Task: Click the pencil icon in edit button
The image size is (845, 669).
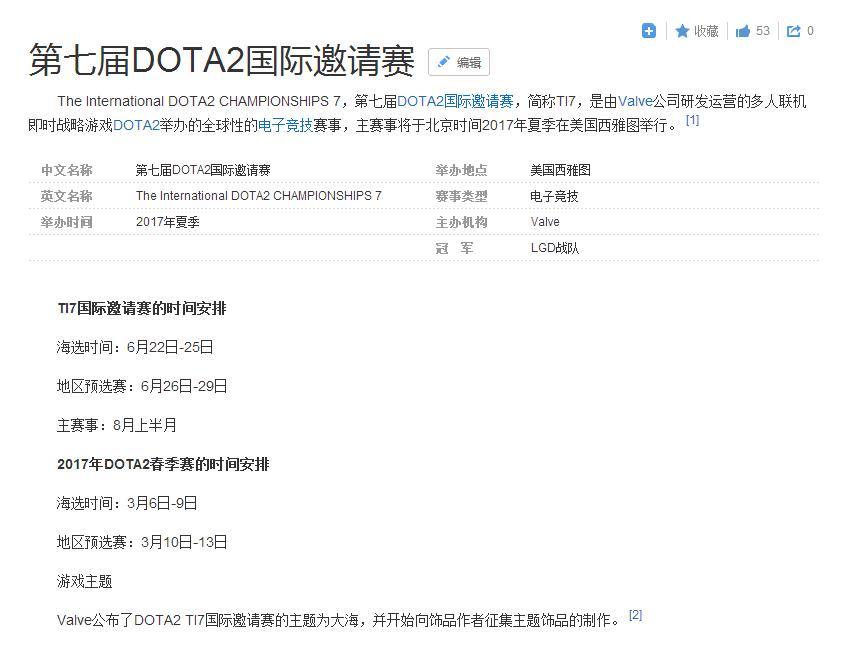Action: tap(443, 62)
